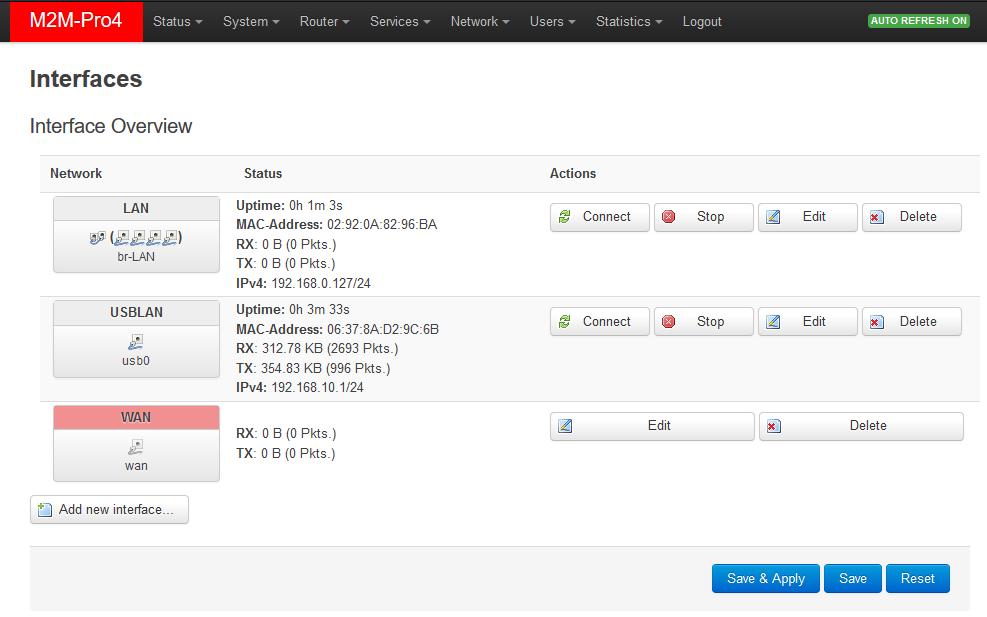Click the LAN MAC address 02:92:0A:82:96:BA

[381, 225]
